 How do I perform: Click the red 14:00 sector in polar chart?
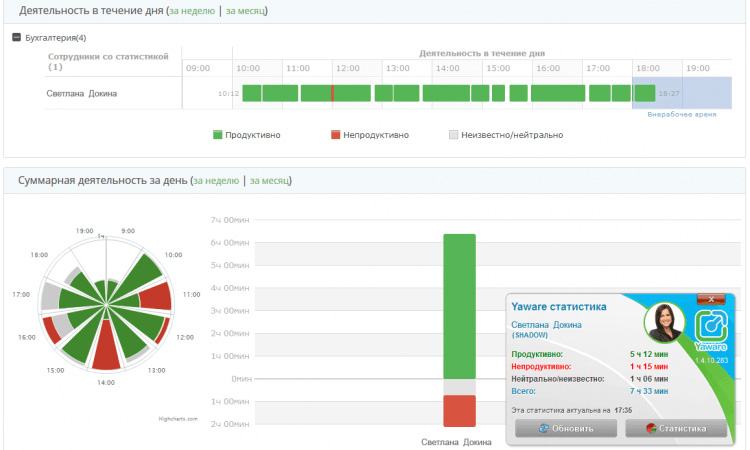tap(106, 349)
